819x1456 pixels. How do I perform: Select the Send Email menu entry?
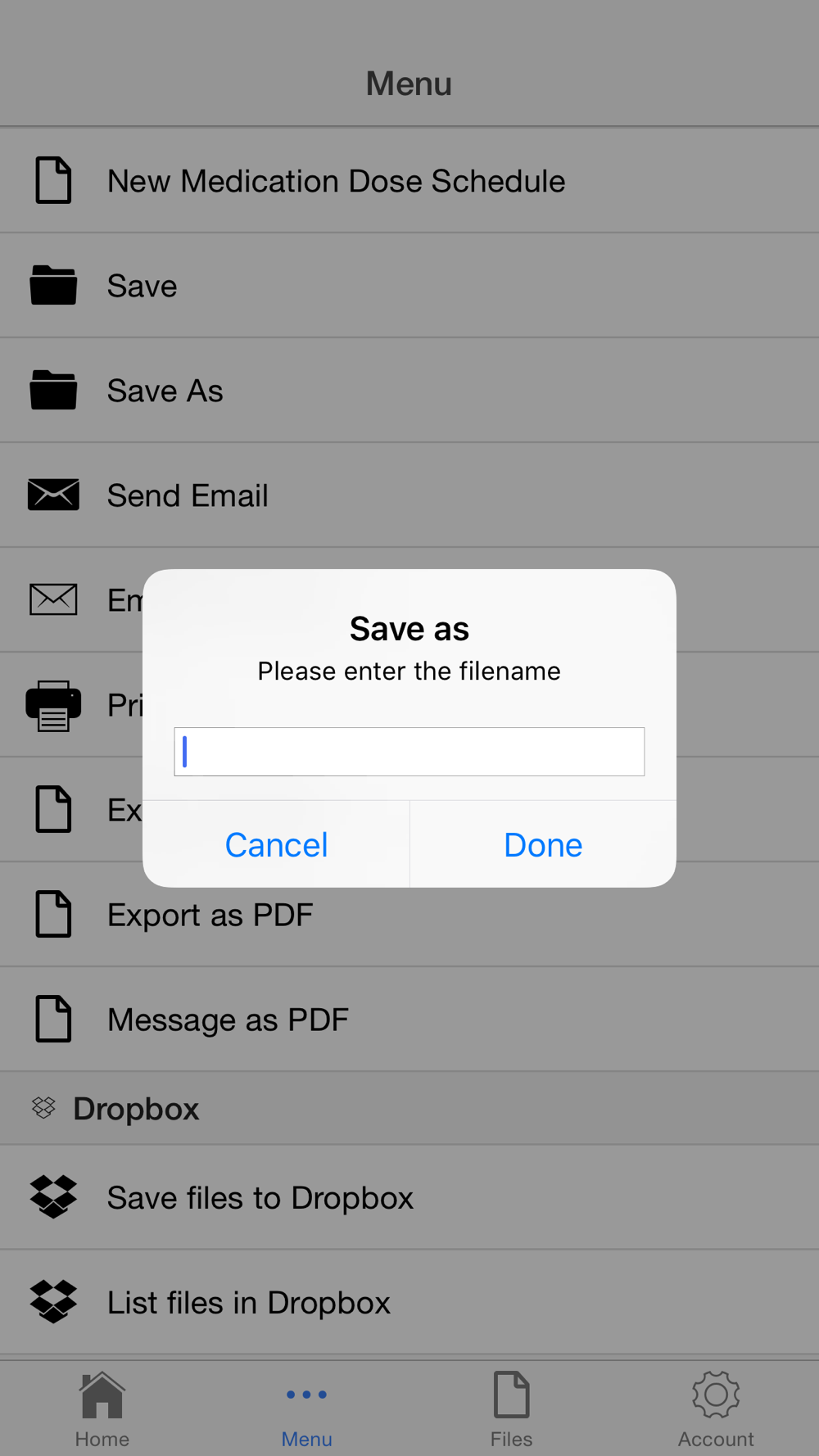(409, 495)
